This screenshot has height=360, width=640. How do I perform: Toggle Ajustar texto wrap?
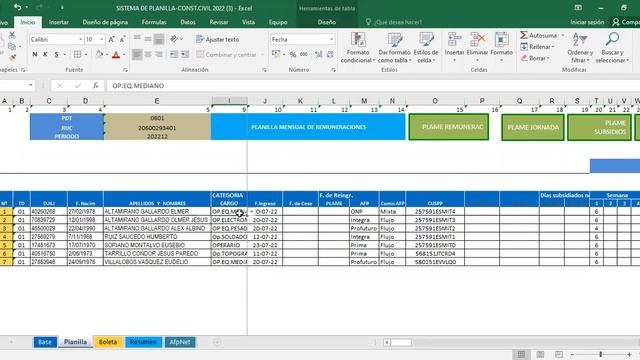pos(218,39)
